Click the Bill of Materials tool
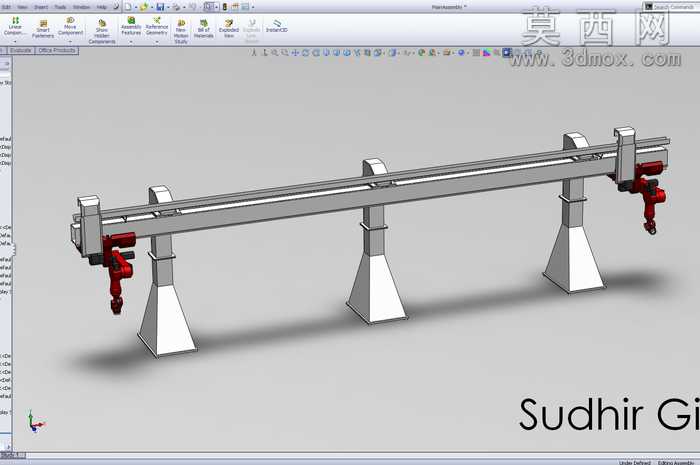Viewport: 700px width, 465px height. [x=204, y=29]
